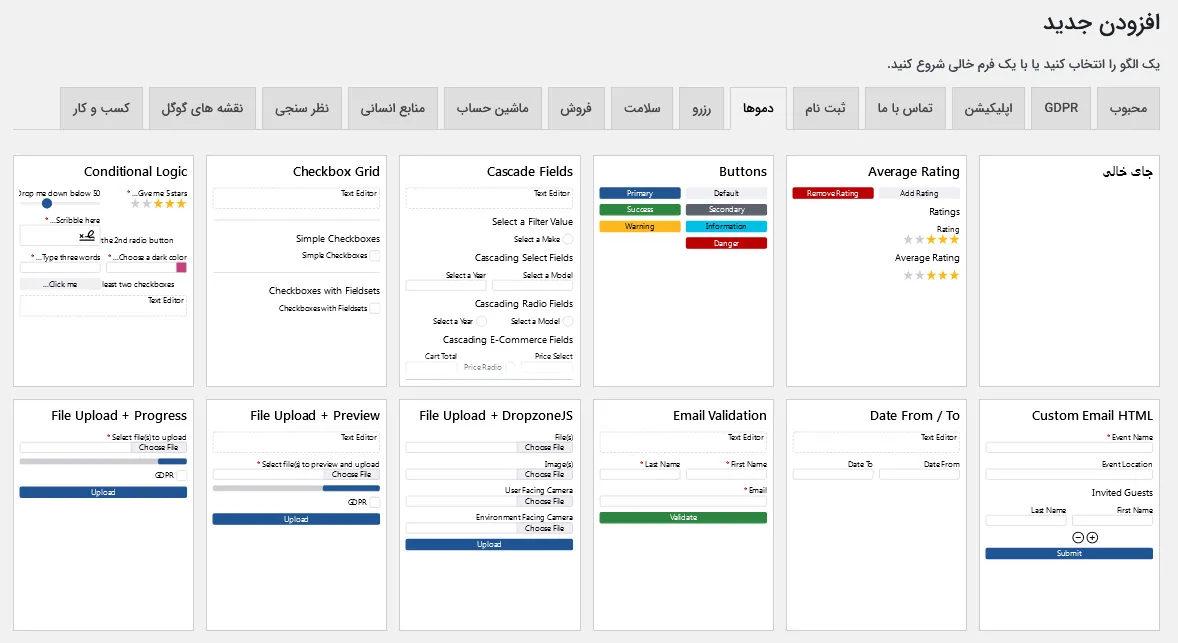The width and height of the screenshot is (1178, 643).
Task: Click the Give me 5 stars rating
Action: 159,204
